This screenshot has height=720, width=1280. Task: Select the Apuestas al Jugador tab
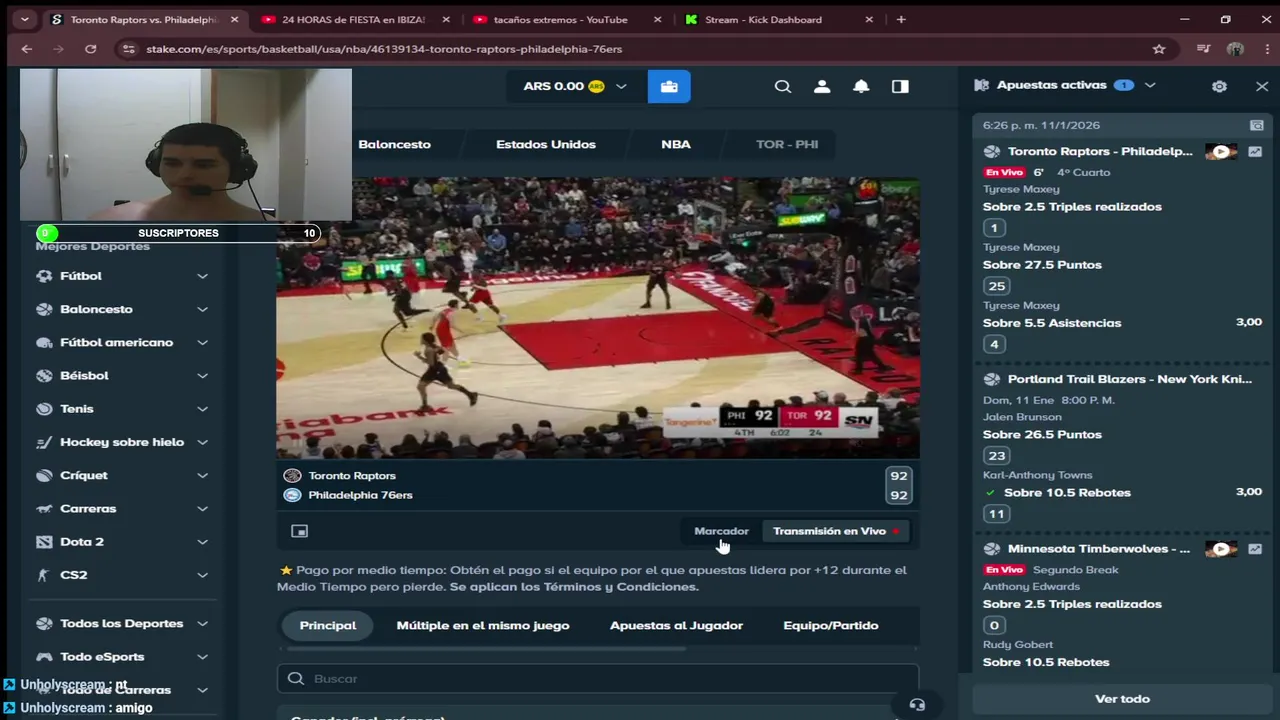[x=676, y=625]
